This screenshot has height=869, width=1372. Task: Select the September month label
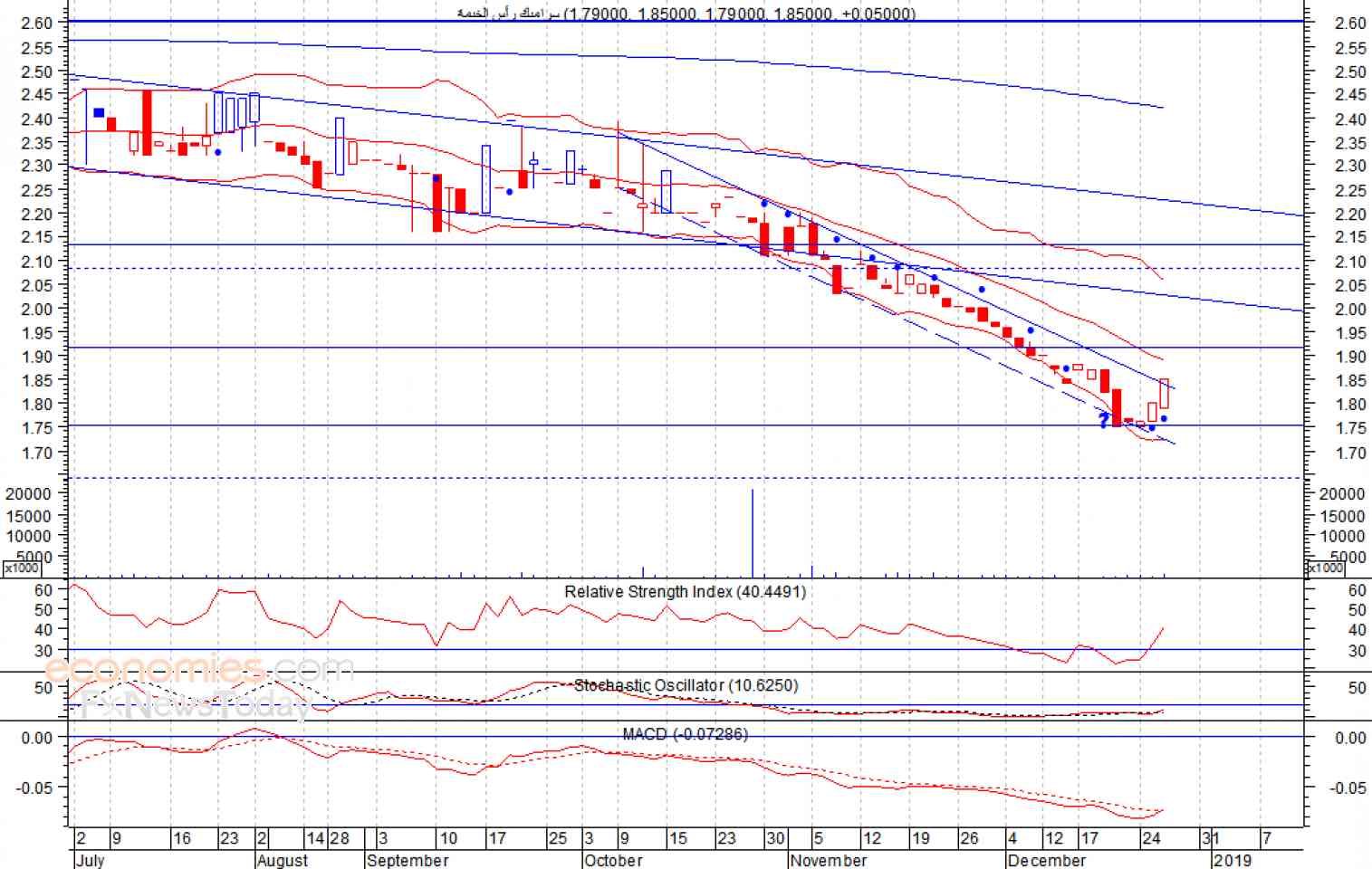pyautogui.click(x=408, y=860)
